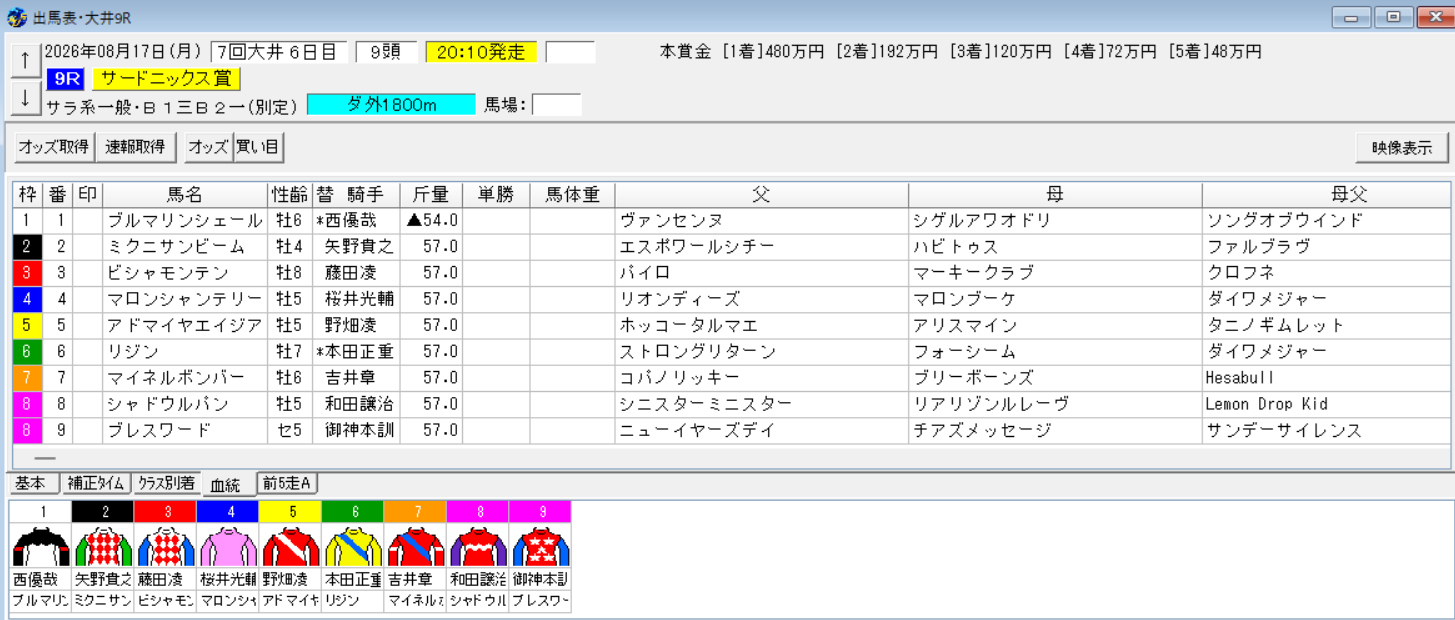Switch to the 基本 tab
This screenshot has height=620, width=1455.
(32, 483)
